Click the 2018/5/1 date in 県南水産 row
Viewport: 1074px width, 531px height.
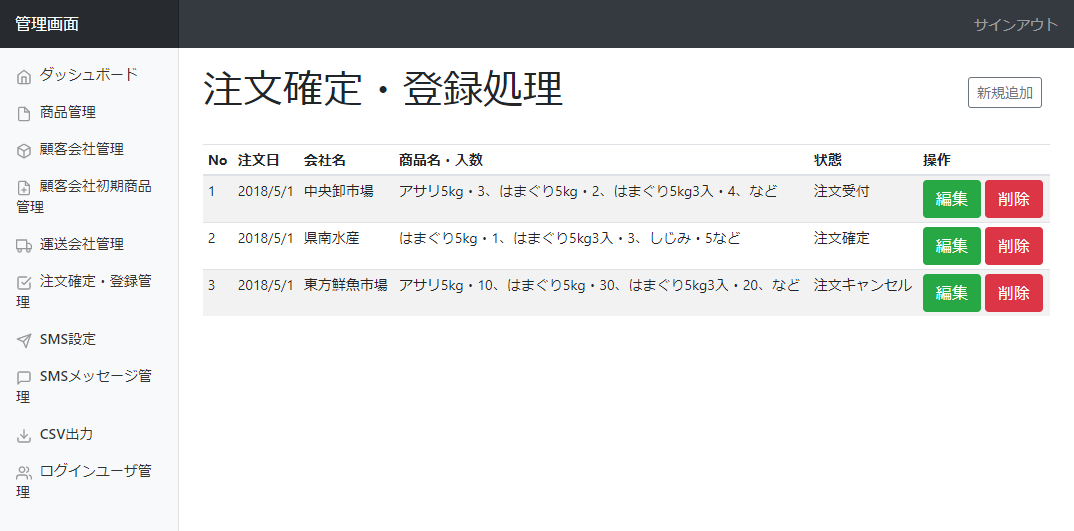pos(266,238)
